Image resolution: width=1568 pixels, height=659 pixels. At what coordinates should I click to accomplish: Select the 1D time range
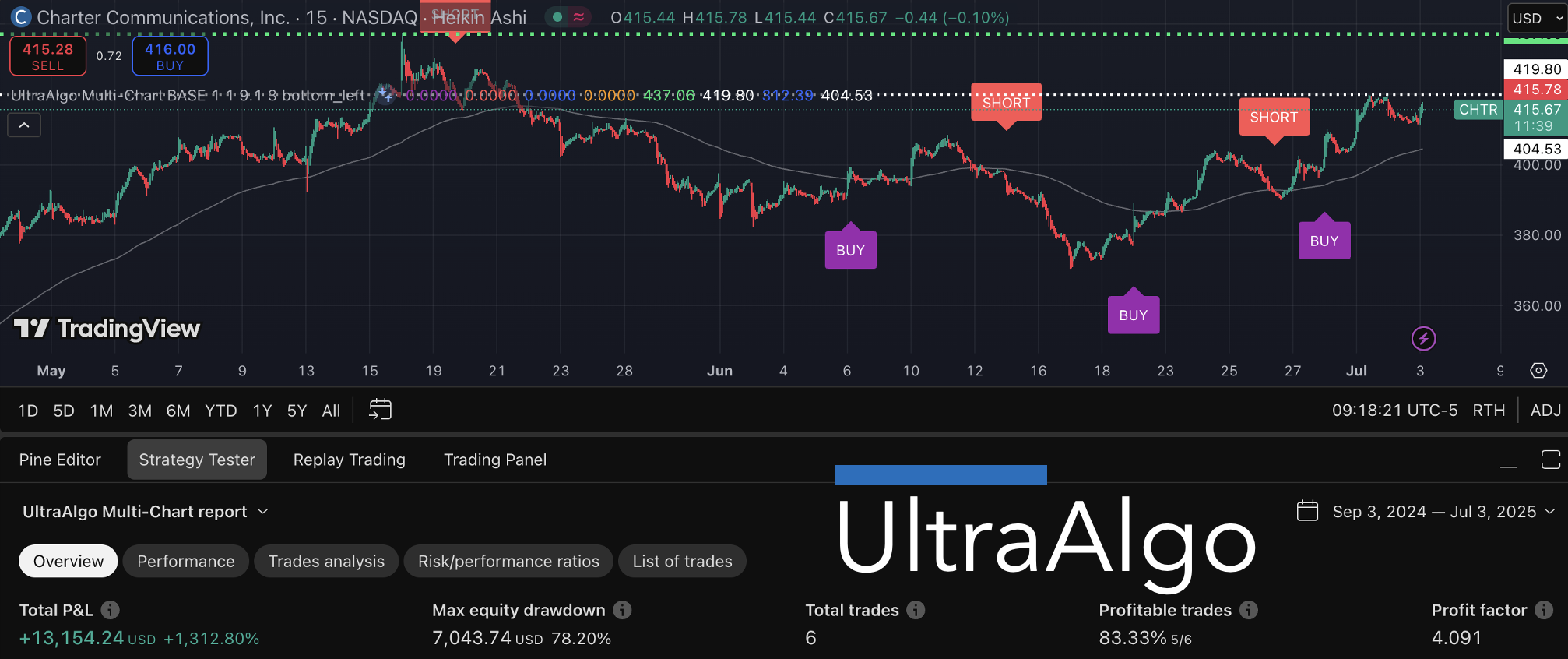click(28, 411)
